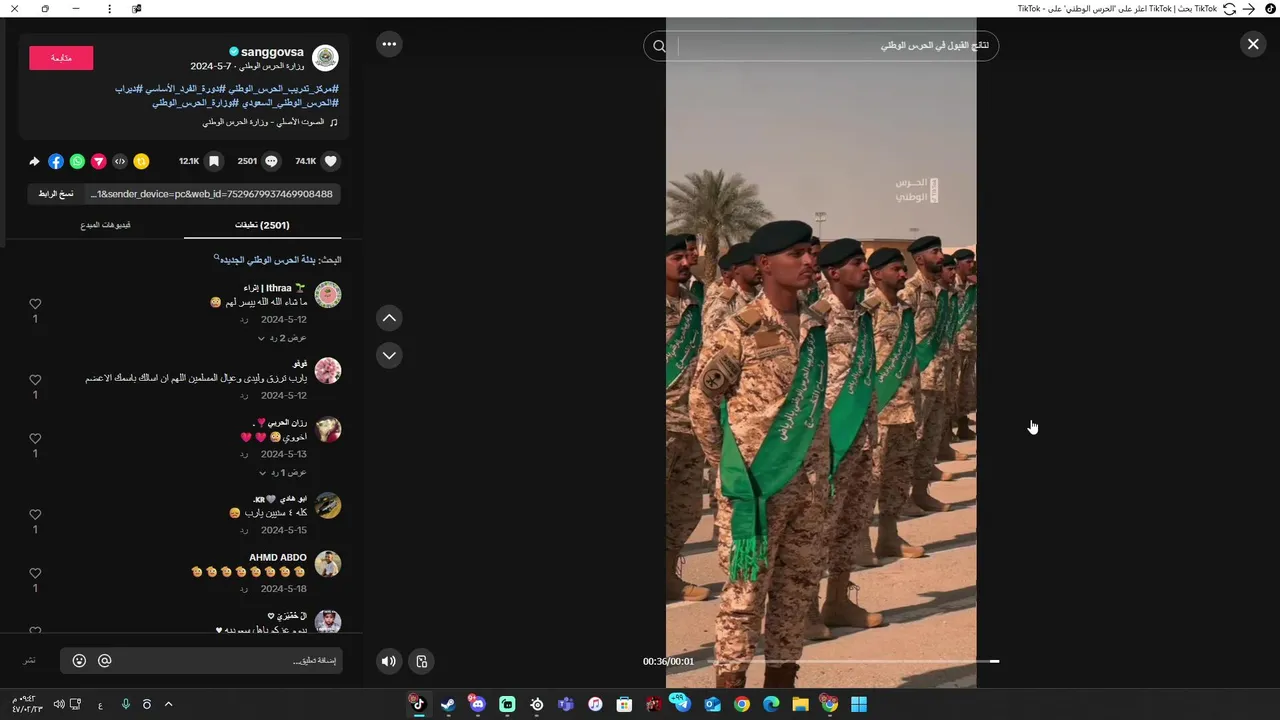Open the floating mini-player icon

(422, 661)
